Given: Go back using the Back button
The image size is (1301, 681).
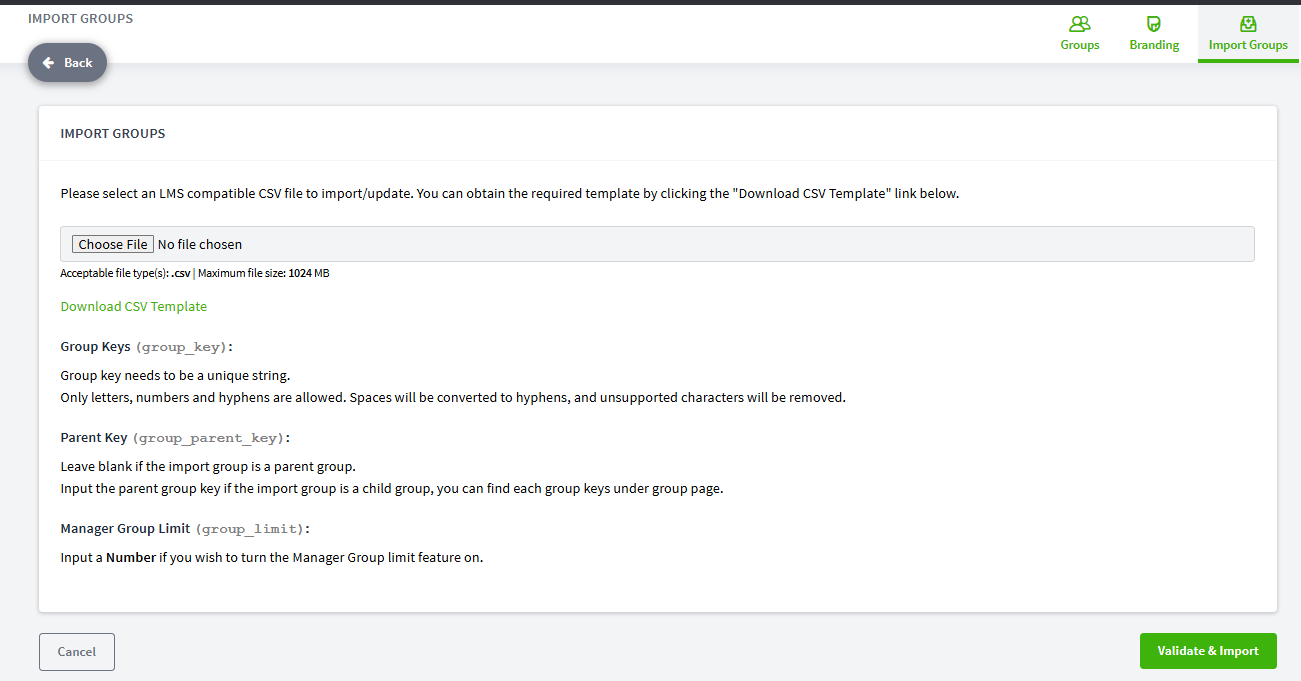Looking at the screenshot, I should [x=67, y=63].
